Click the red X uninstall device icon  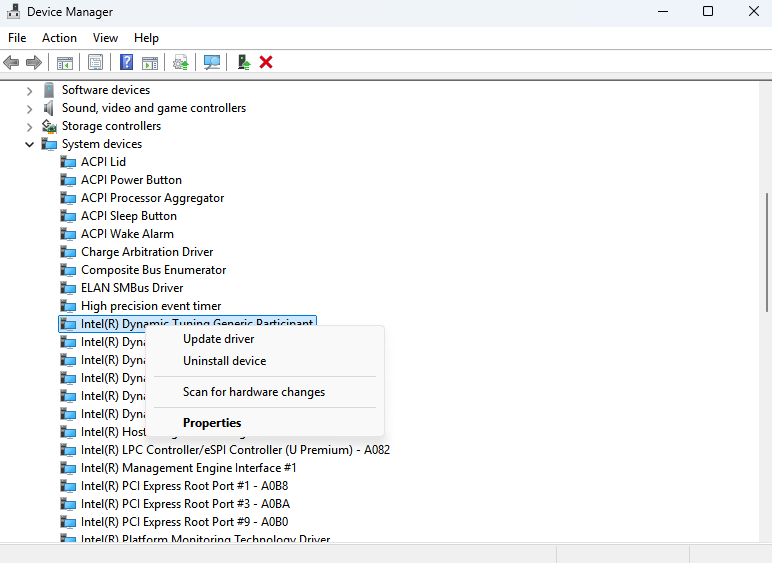click(x=266, y=62)
